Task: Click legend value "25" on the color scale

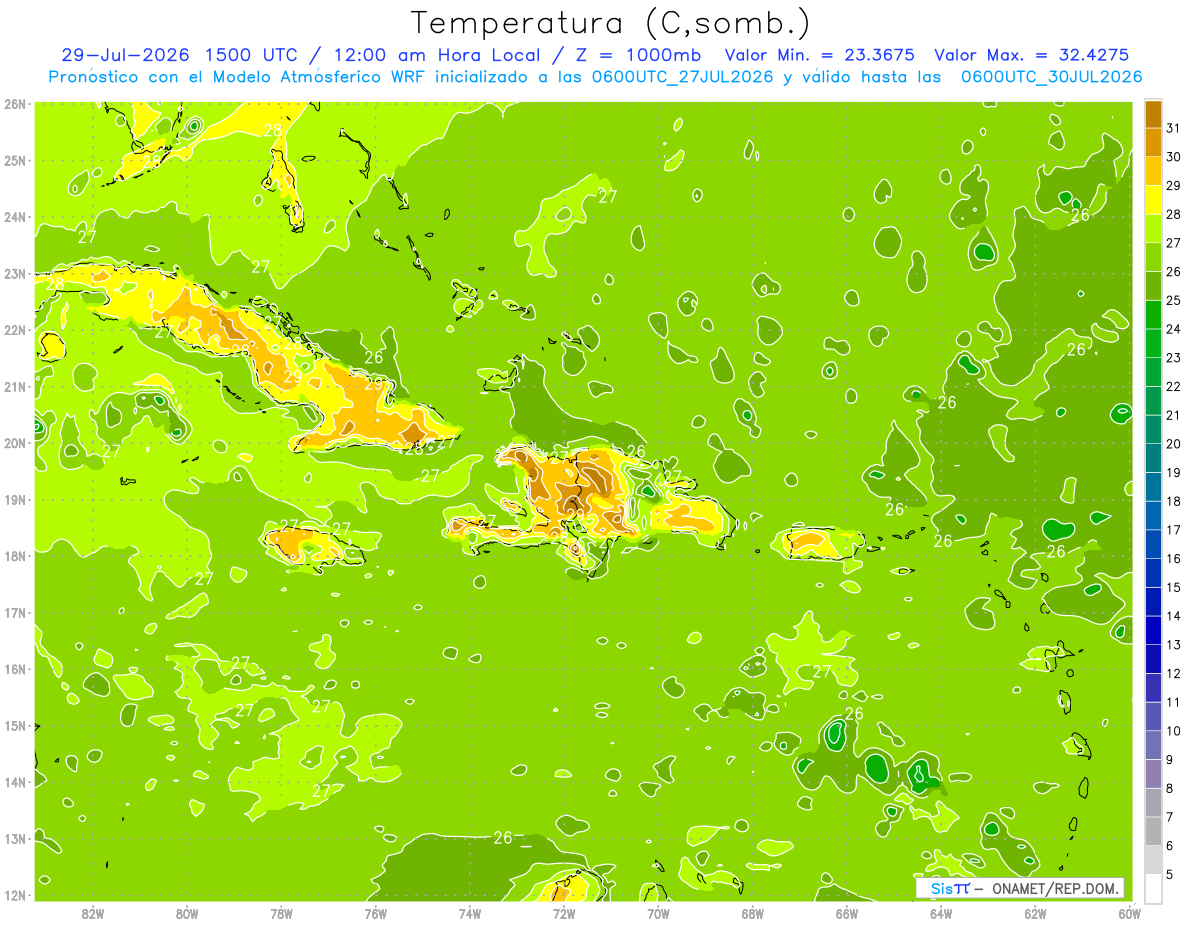Action: pos(1174,300)
